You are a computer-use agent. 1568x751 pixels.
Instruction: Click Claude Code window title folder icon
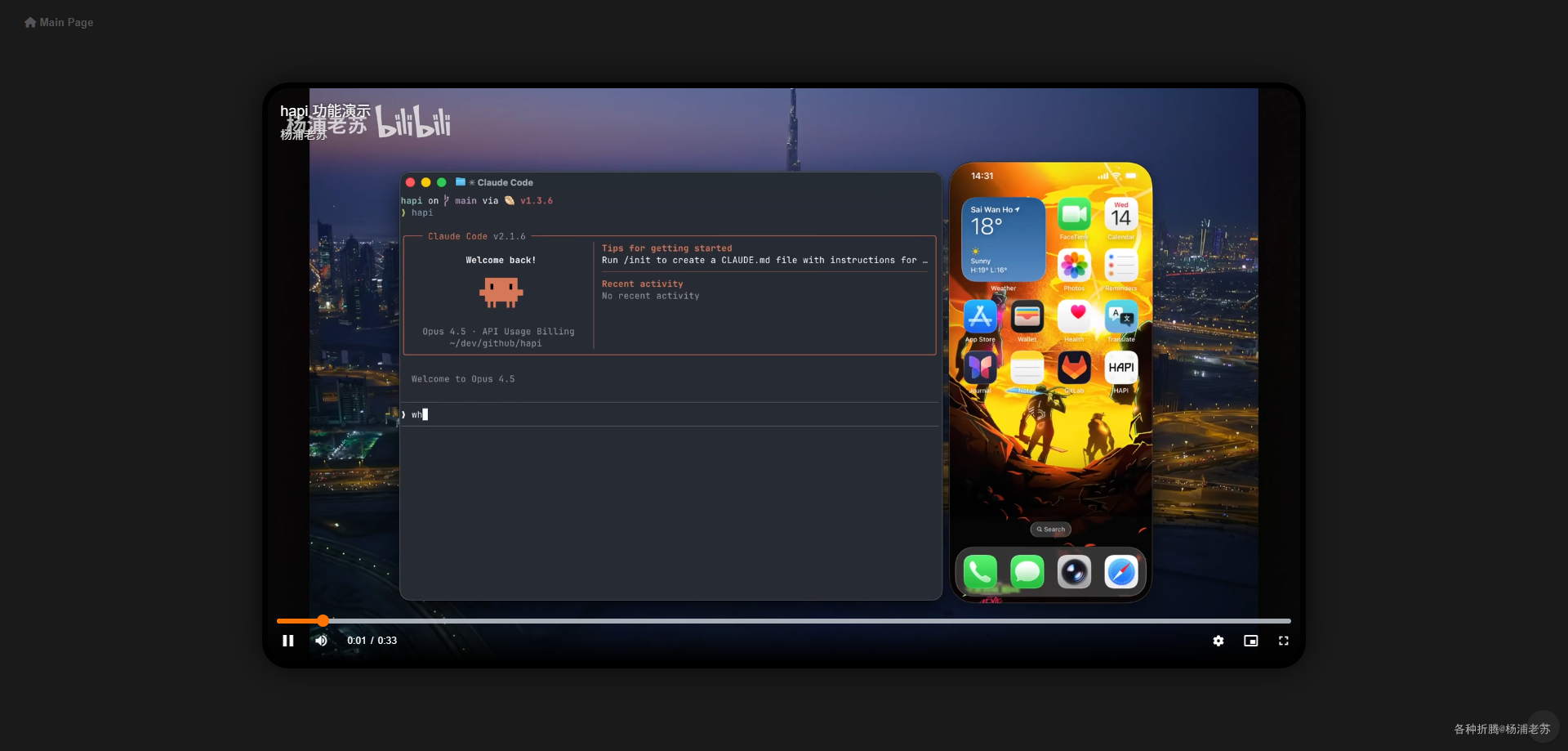click(x=461, y=181)
